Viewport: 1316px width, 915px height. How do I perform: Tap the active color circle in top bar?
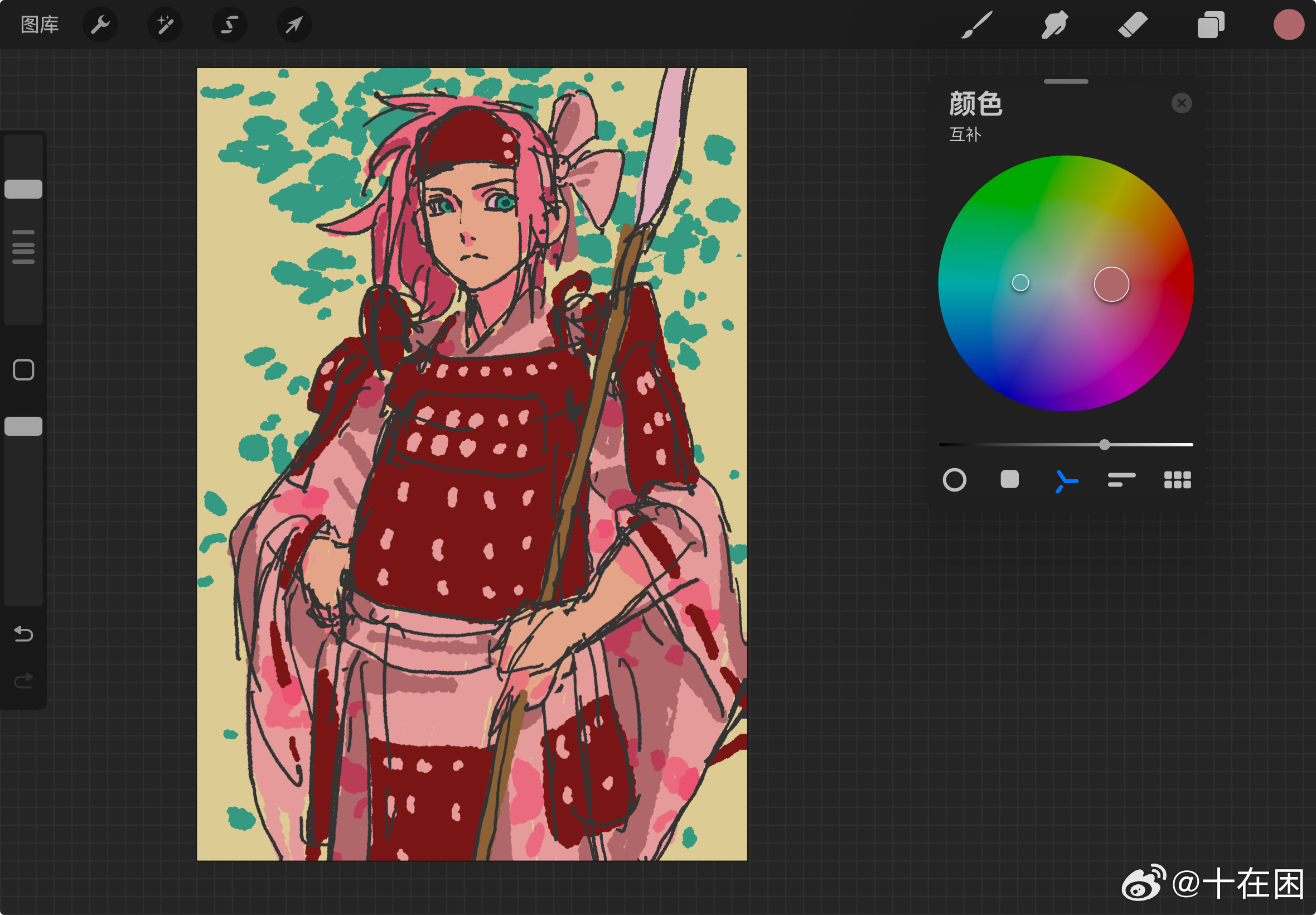tap(1289, 25)
